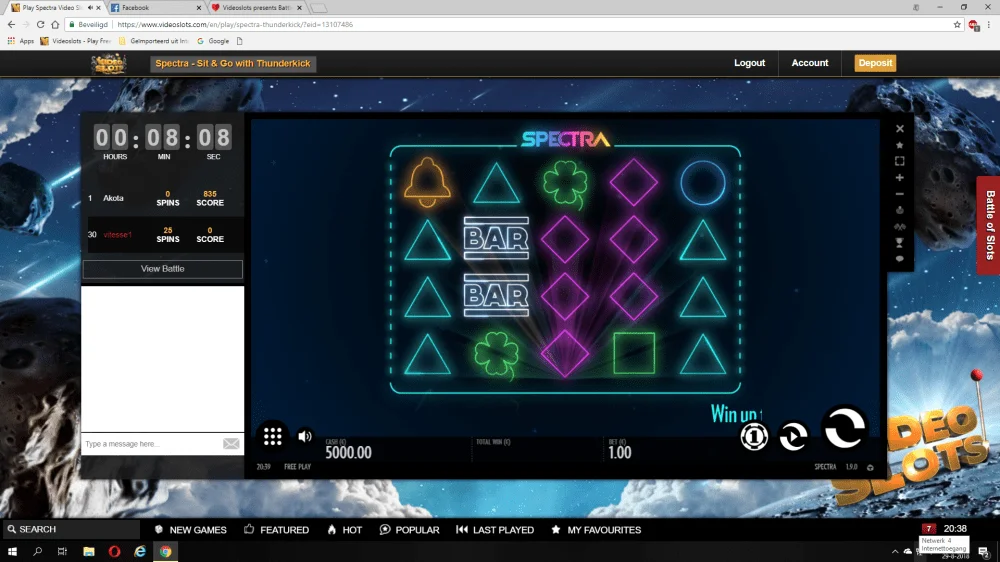The width and height of the screenshot is (1000, 562).
Task: Open chat bubble icon in game sidebar
Action: [900, 259]
